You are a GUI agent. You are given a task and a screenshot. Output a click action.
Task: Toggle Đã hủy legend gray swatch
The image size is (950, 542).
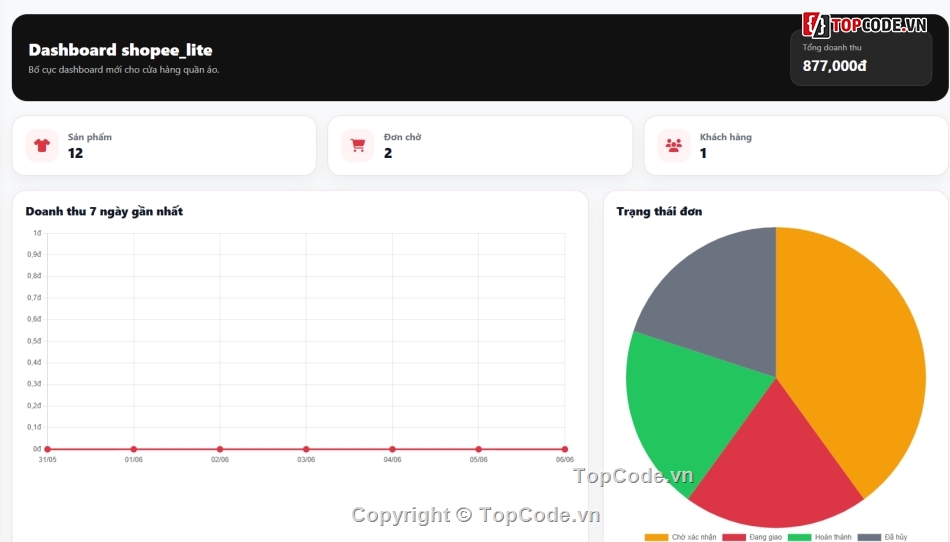869,537
